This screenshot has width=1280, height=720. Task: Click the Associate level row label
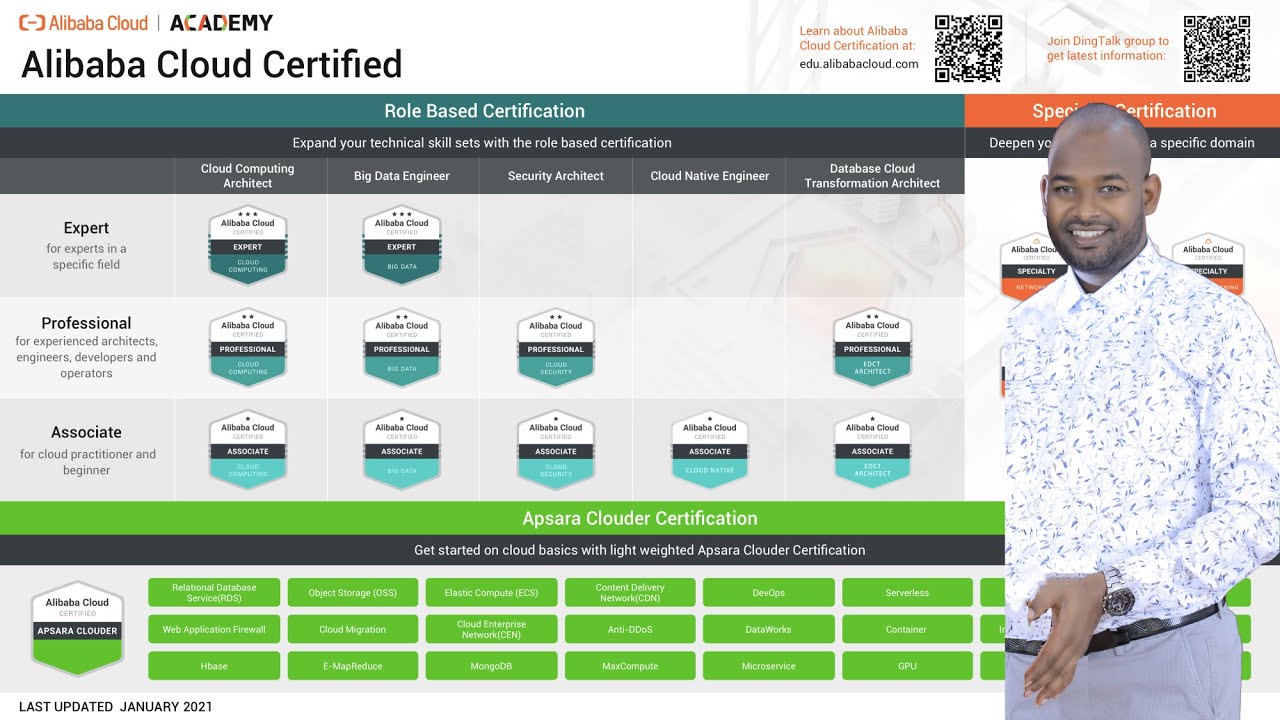[86, 432]
